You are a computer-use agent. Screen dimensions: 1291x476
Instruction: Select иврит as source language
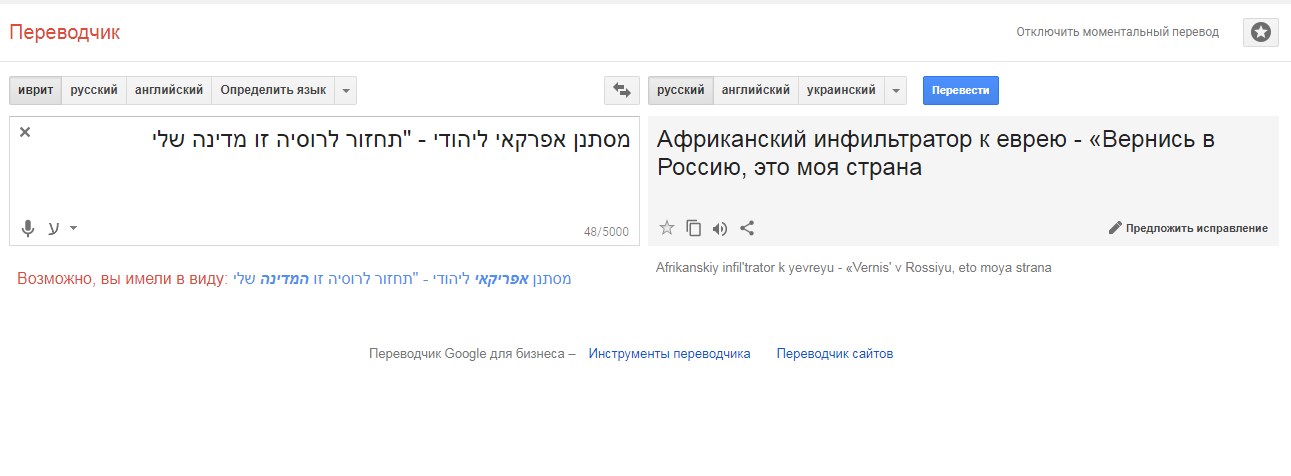pos(35,90)
